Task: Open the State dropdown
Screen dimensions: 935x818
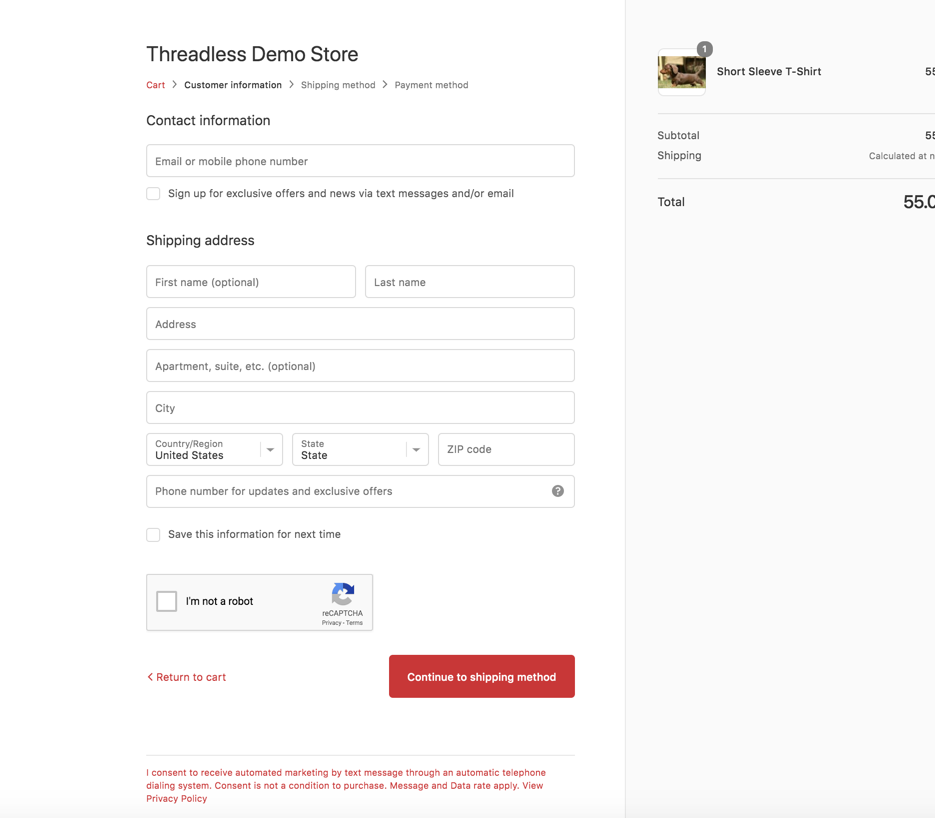Action: pos(360,450)
